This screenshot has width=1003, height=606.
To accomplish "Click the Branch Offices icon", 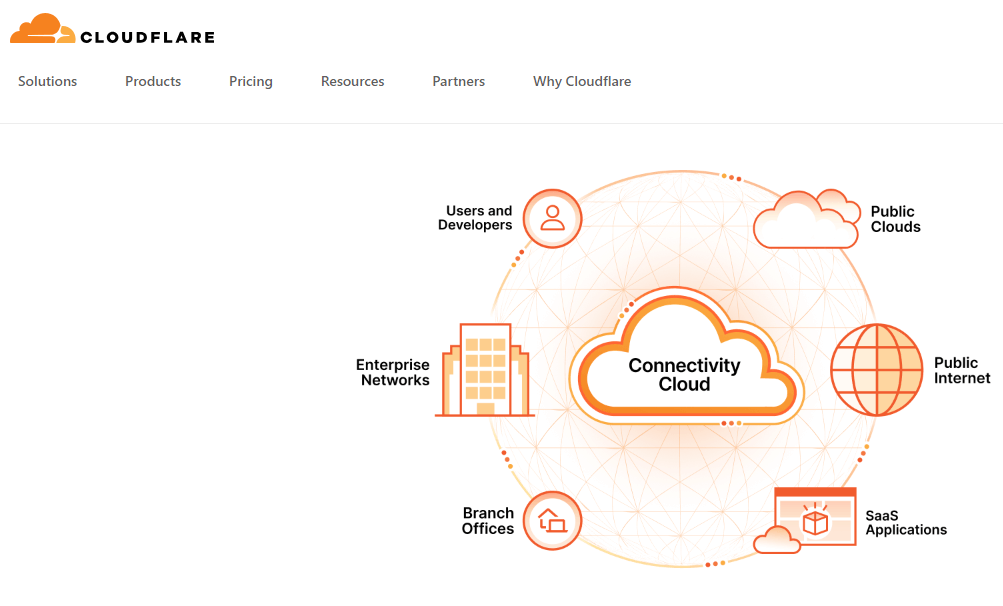I will [552, 520].
